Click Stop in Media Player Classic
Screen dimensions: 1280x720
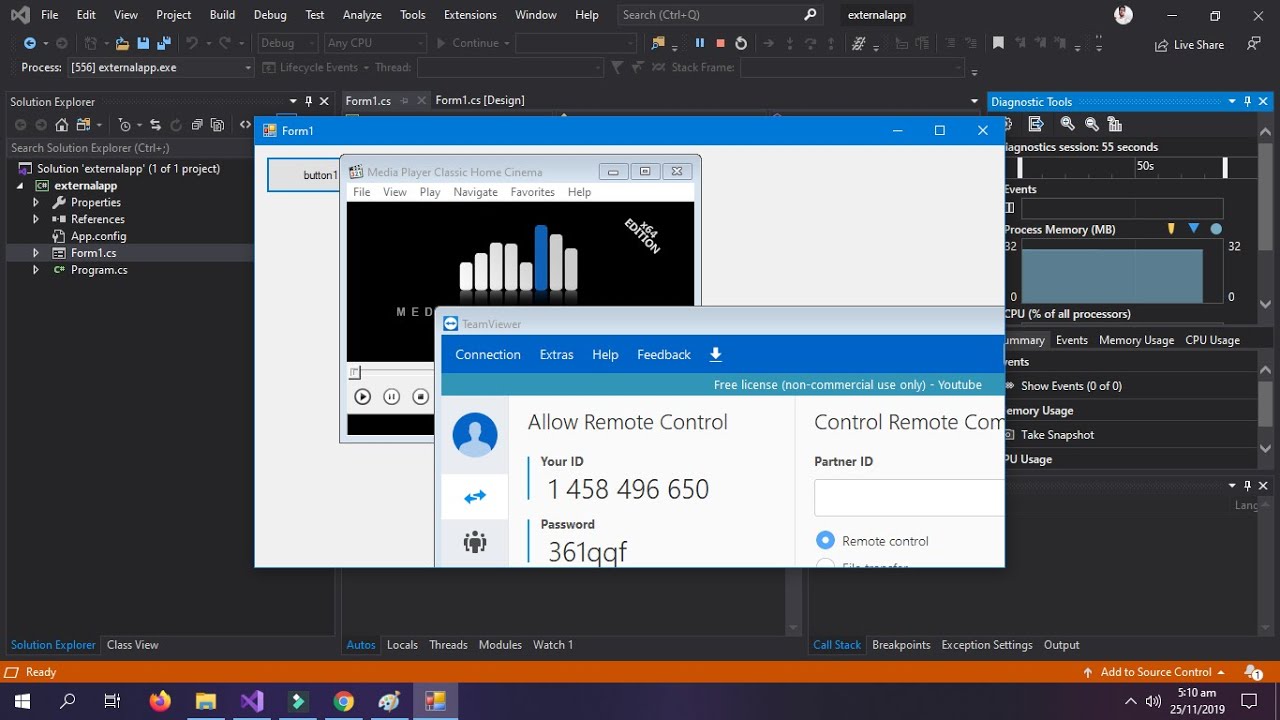tap(421, 397)
